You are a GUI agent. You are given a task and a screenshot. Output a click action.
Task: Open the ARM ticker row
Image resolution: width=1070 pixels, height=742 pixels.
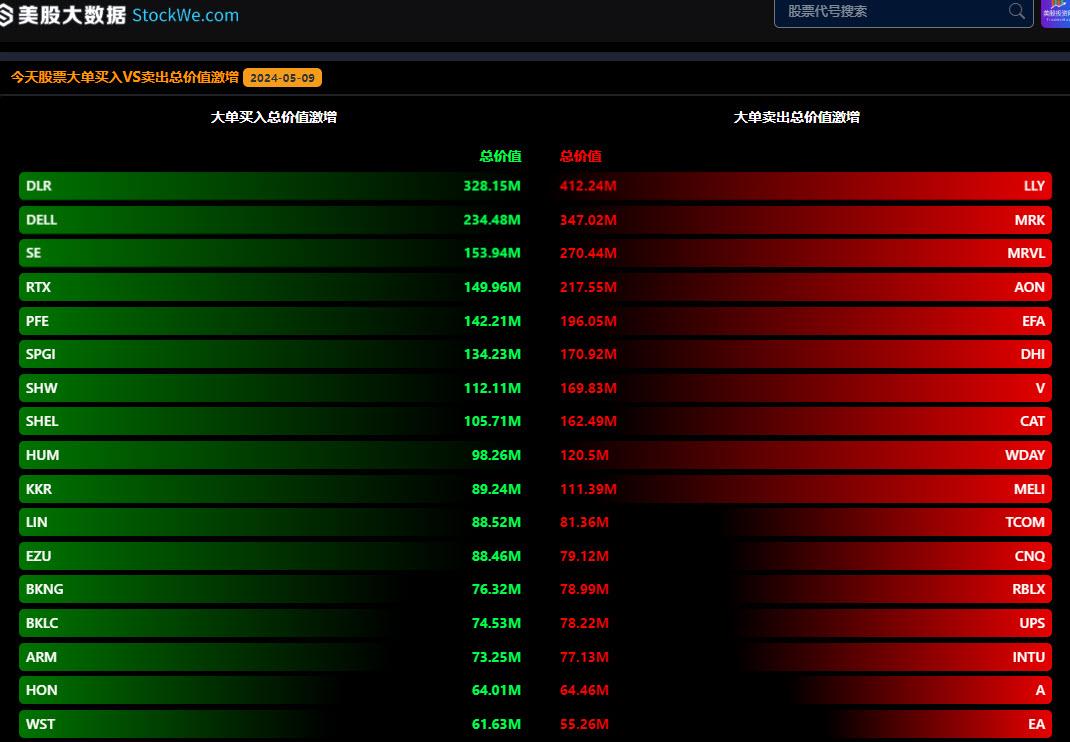coord(272,657)
